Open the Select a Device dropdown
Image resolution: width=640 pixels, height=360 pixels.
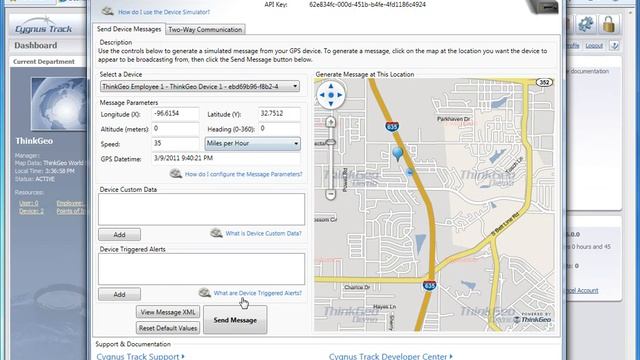coord(200,87)
